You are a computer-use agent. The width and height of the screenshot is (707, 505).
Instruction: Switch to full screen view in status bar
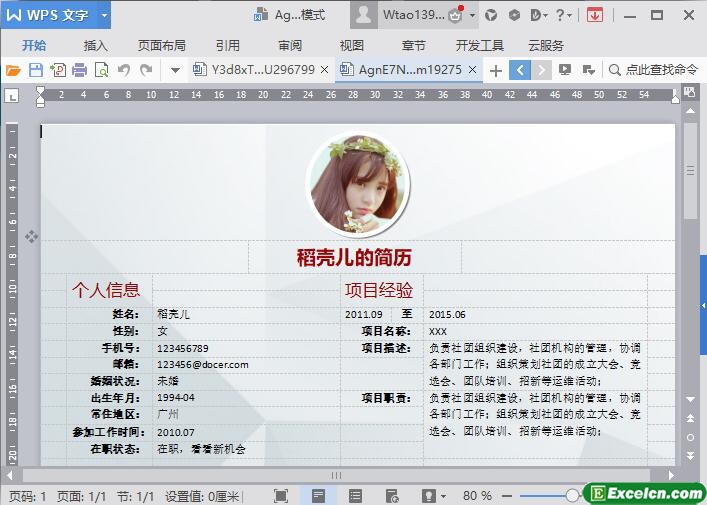click(x=281, y=496)
